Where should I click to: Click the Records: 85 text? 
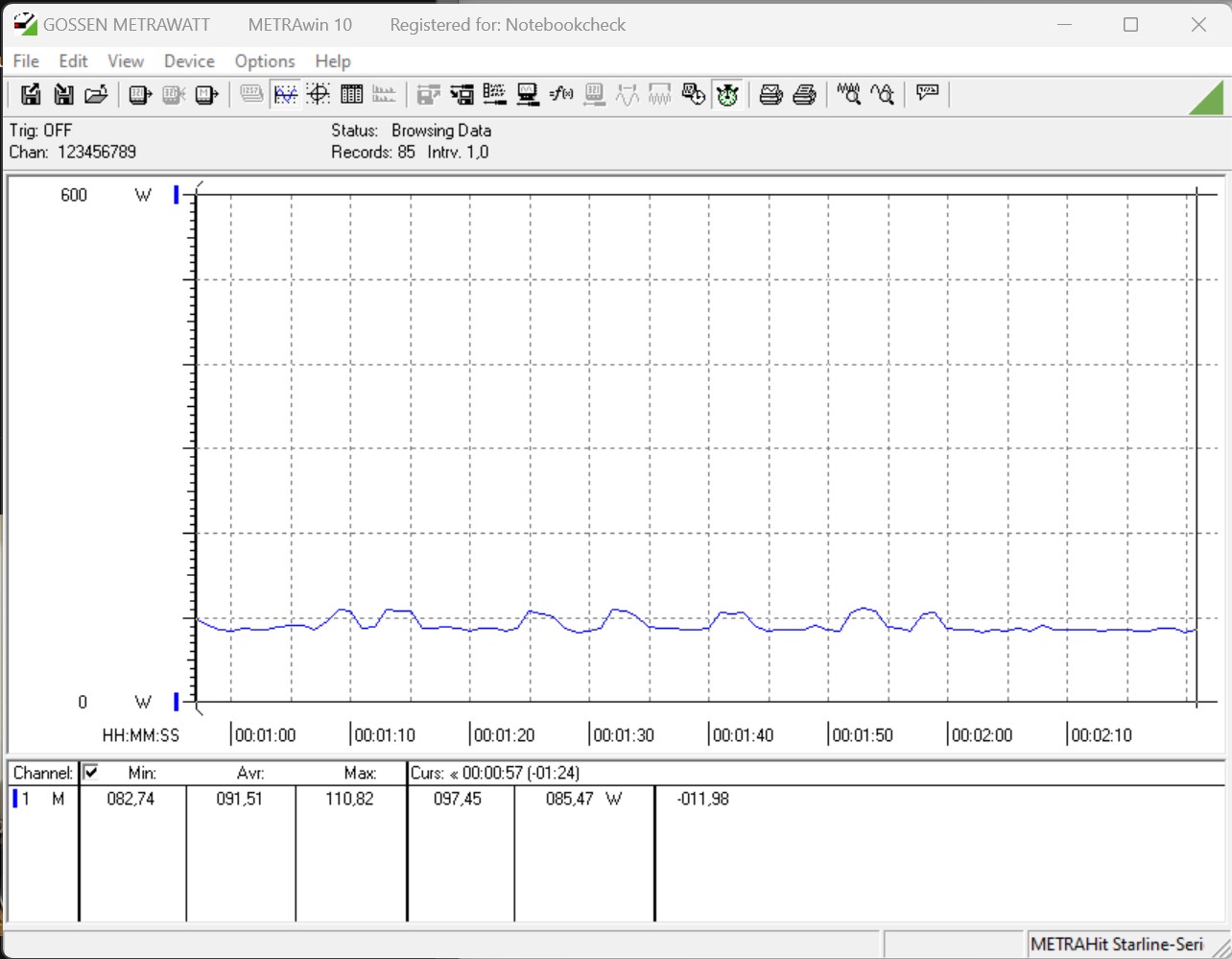[373, 152]
